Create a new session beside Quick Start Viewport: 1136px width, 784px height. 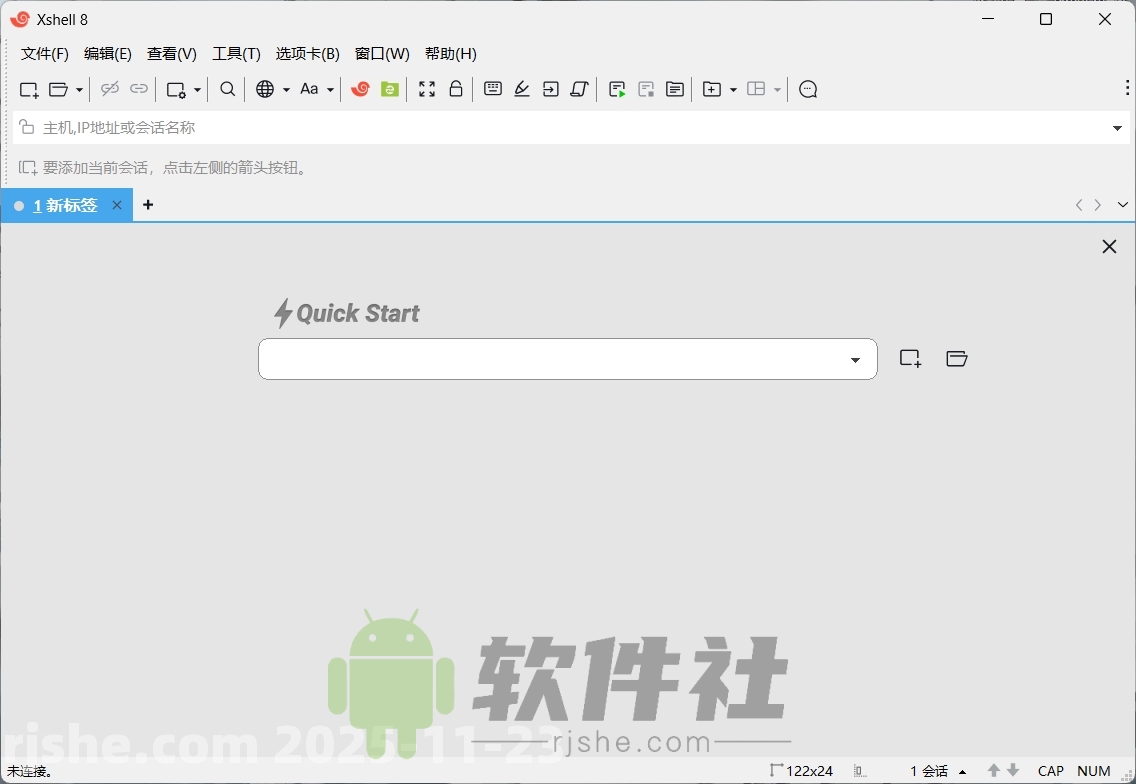click(910, 358)
